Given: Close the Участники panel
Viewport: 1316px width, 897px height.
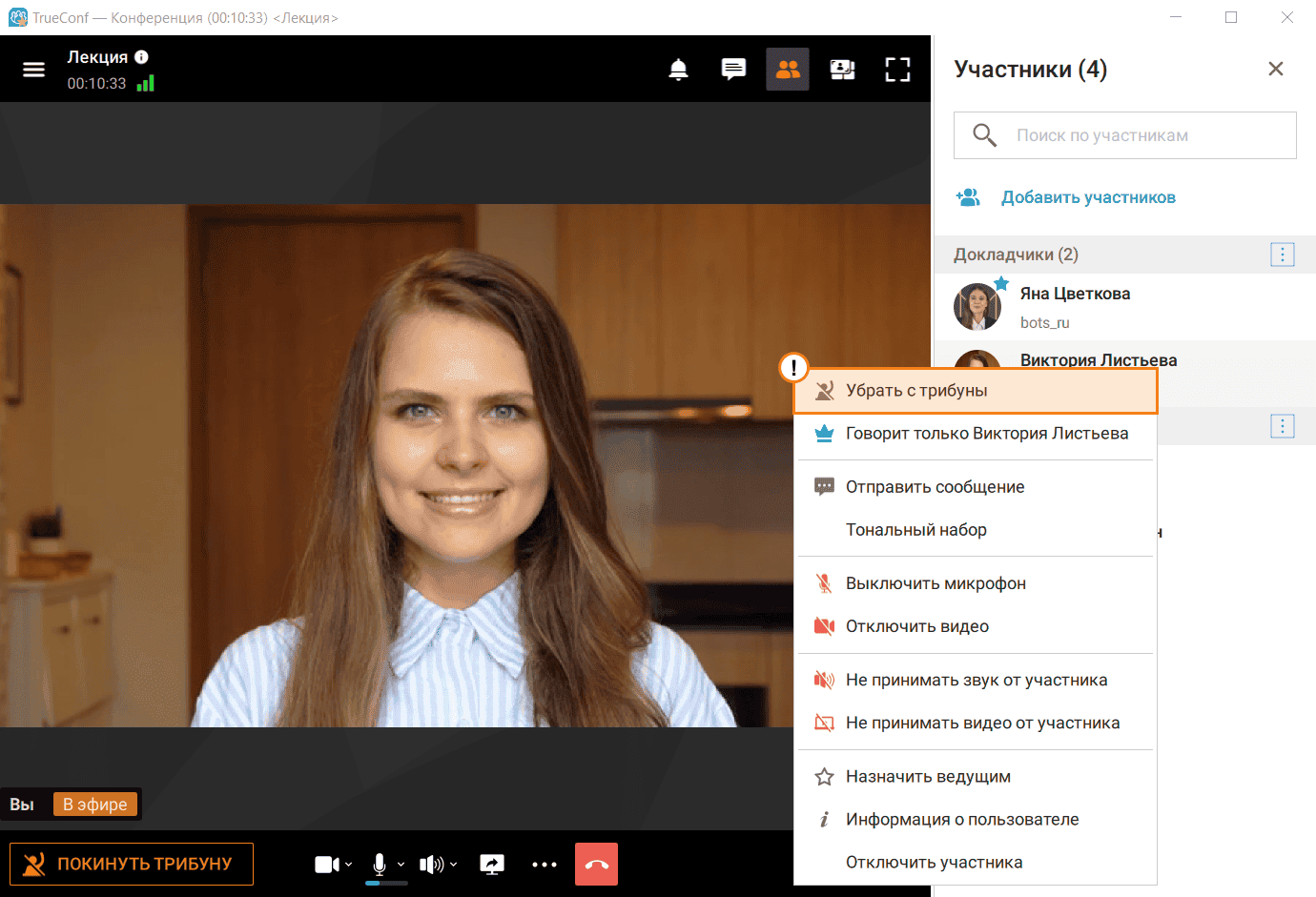Looking at the screenshot, I should pyautogui.click(x=1276, y=69).
